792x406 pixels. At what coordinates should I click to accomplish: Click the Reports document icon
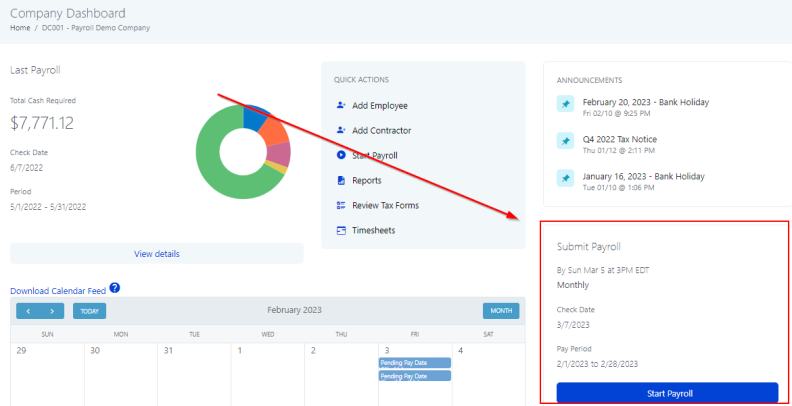341,180
